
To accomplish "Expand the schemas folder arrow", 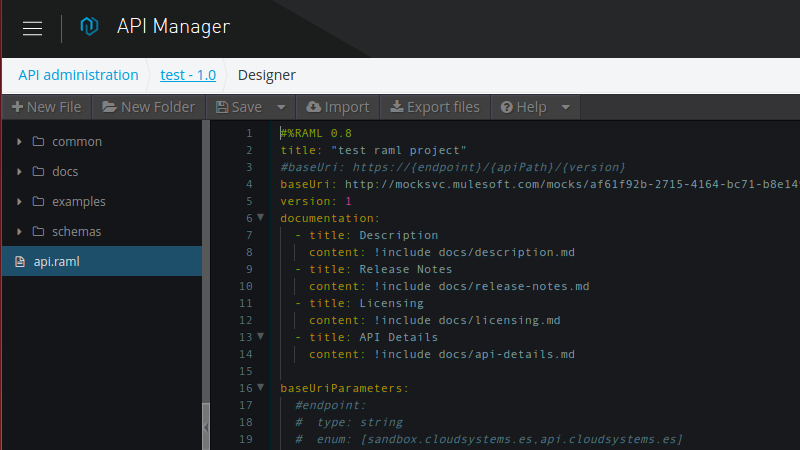I will pos(19,232).
